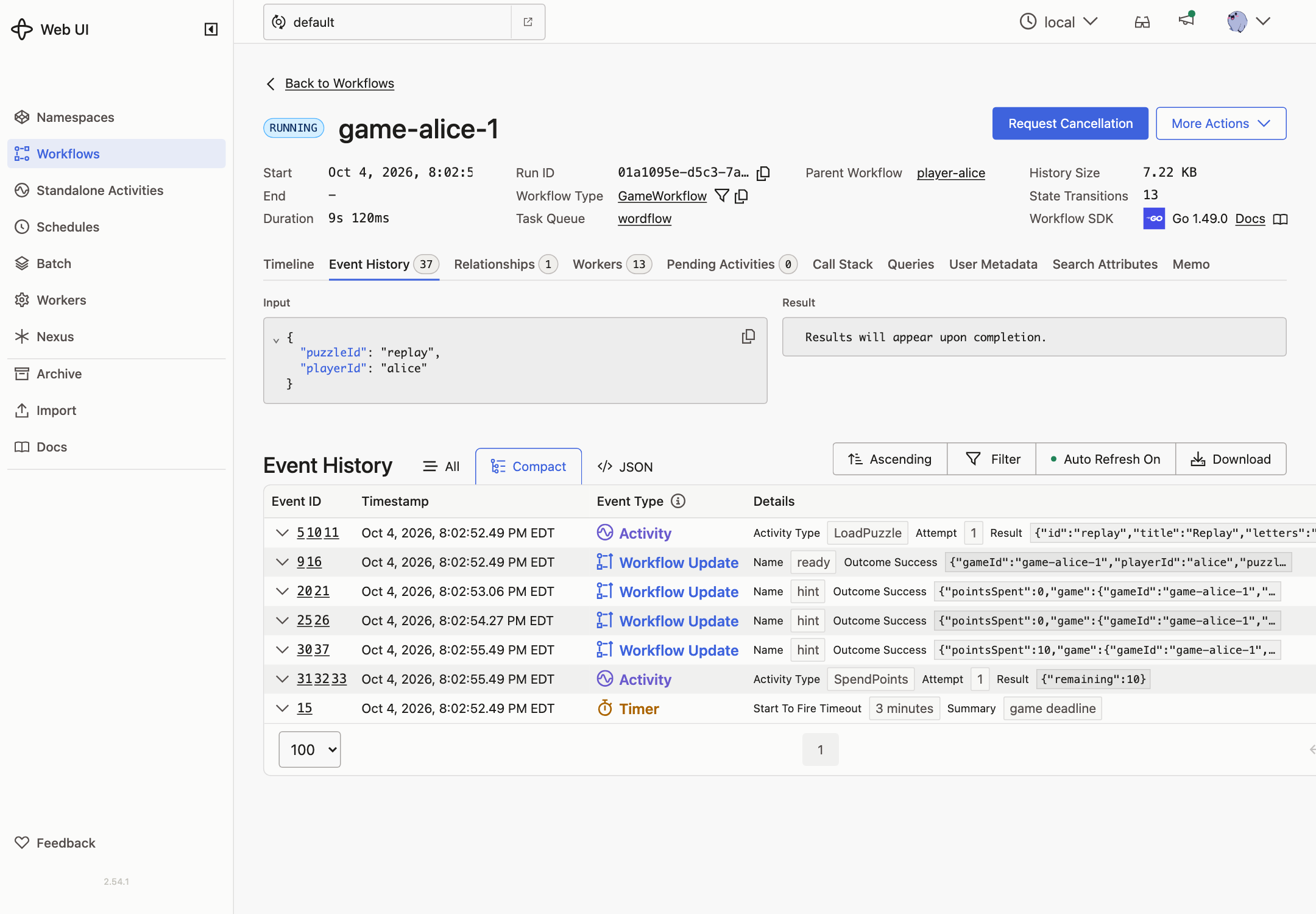Image resolution: width=1316 pixels, height=914 pixels.
Task: Open Standalone Activities in the sidebar
Action: pos(116,190)
